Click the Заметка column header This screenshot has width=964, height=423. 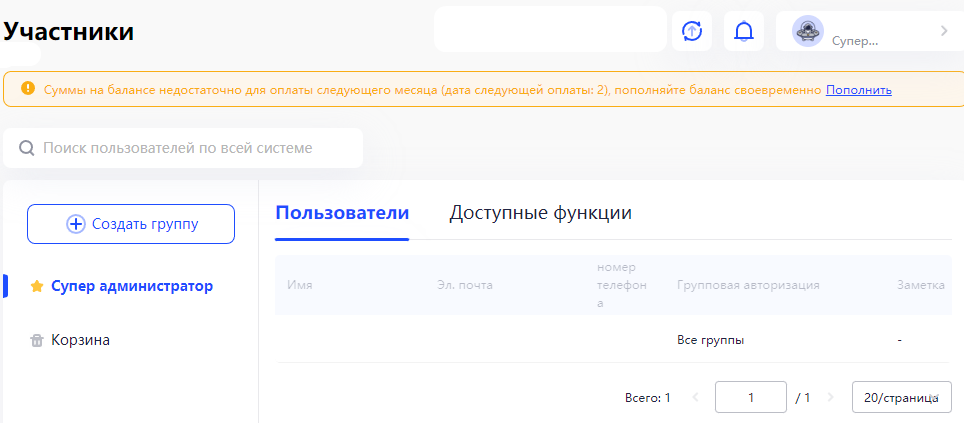pos(921,285)
